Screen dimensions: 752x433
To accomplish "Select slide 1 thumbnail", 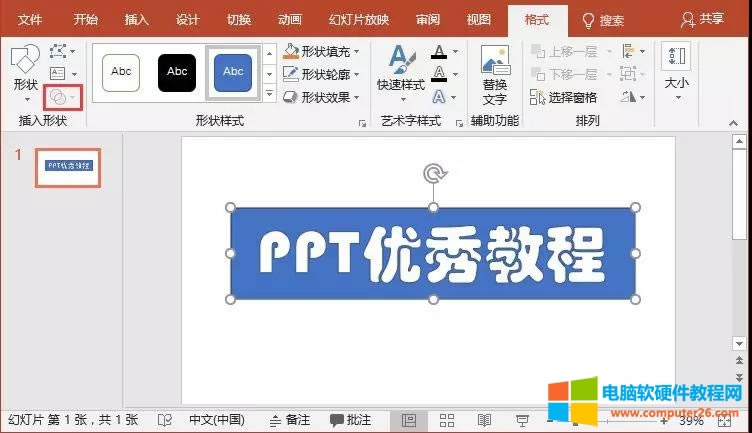I will pos(68,167).
